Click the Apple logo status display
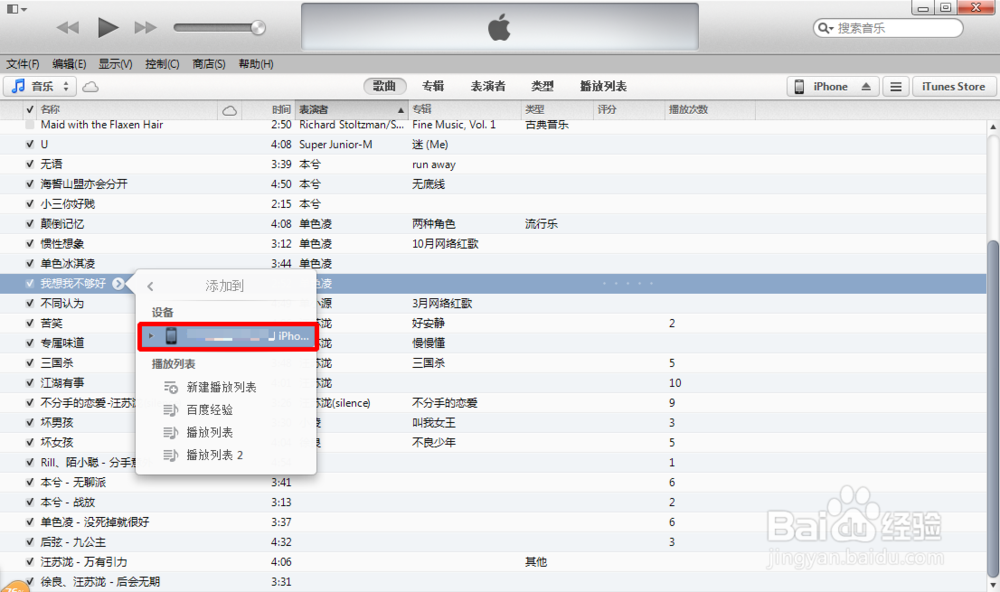The image size is (1000, 592). [x=499, y=27]
